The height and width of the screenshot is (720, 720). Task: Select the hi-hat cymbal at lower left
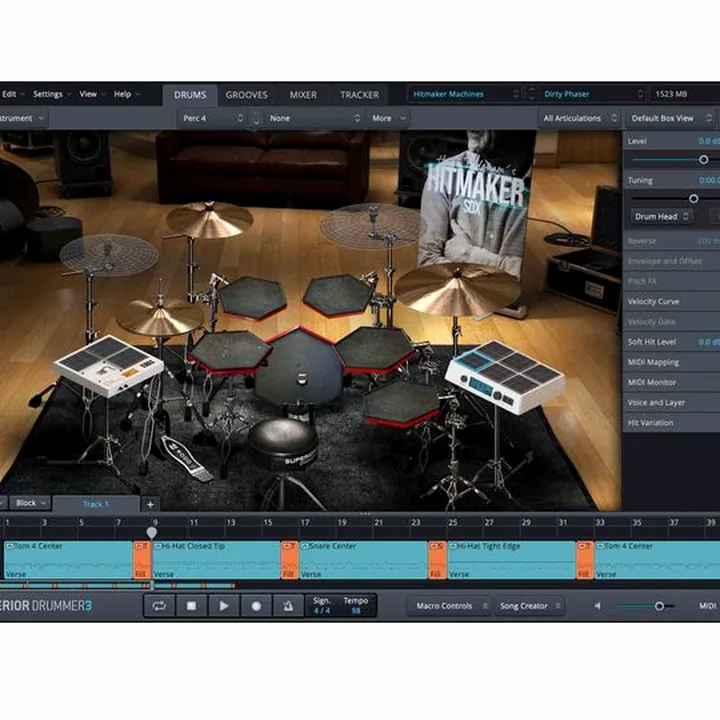[x=159, y=317]
